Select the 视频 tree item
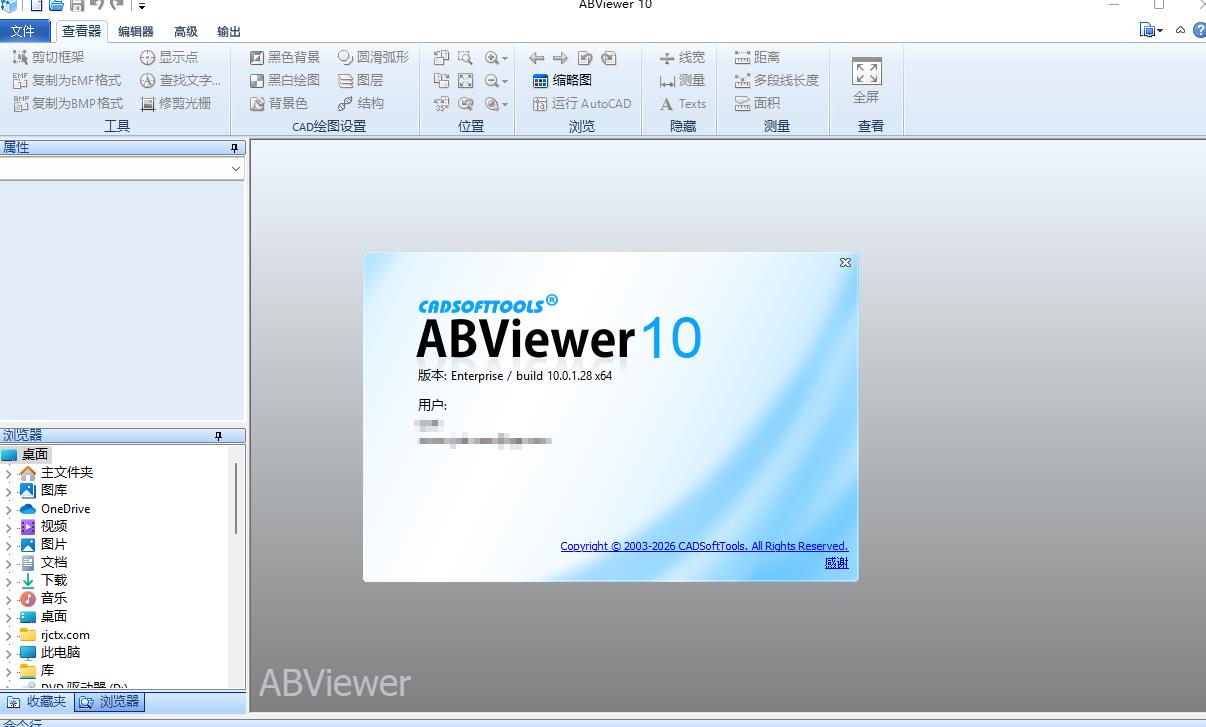 (x=54, y=527)
